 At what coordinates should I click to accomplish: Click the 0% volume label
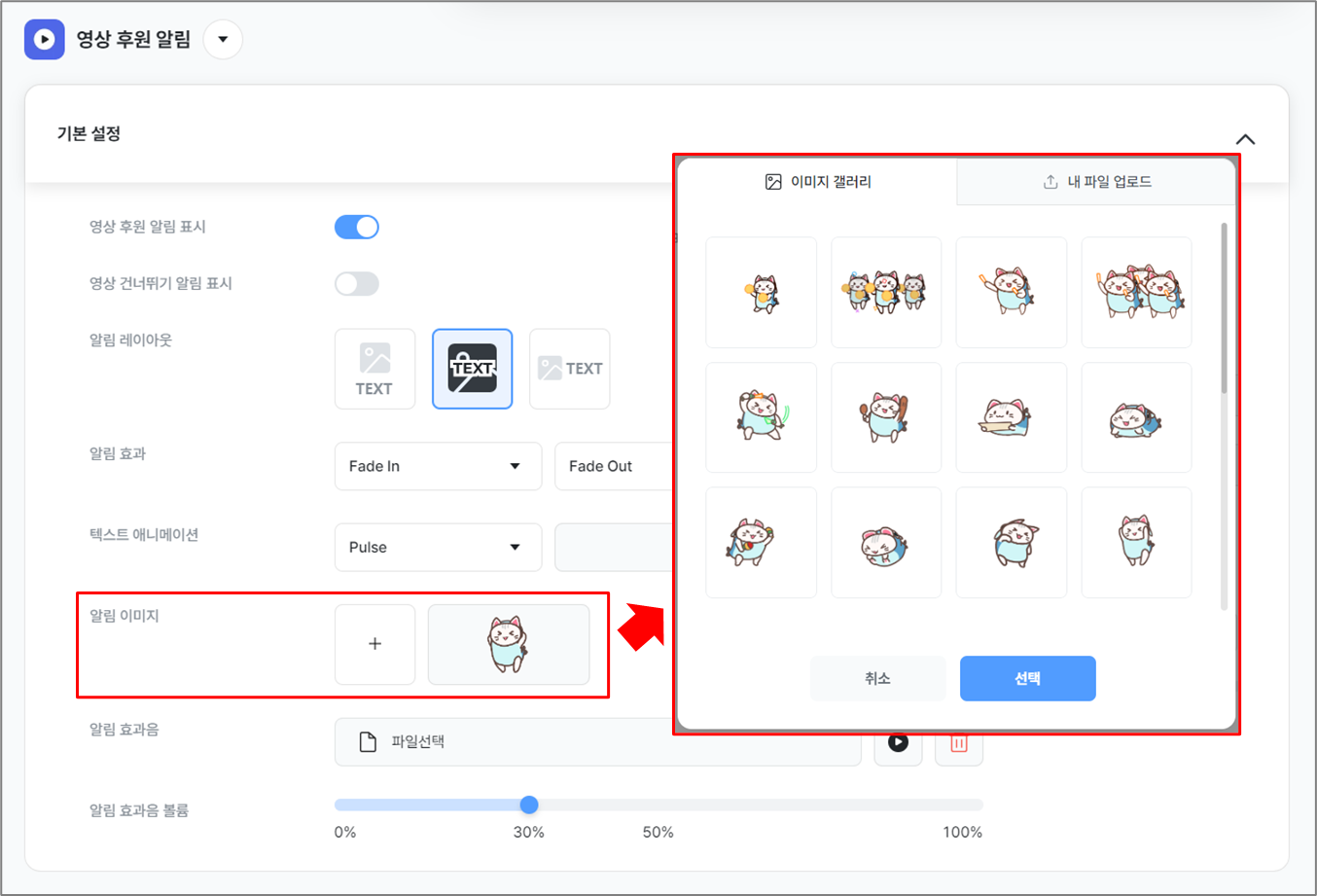click(345, 833)
